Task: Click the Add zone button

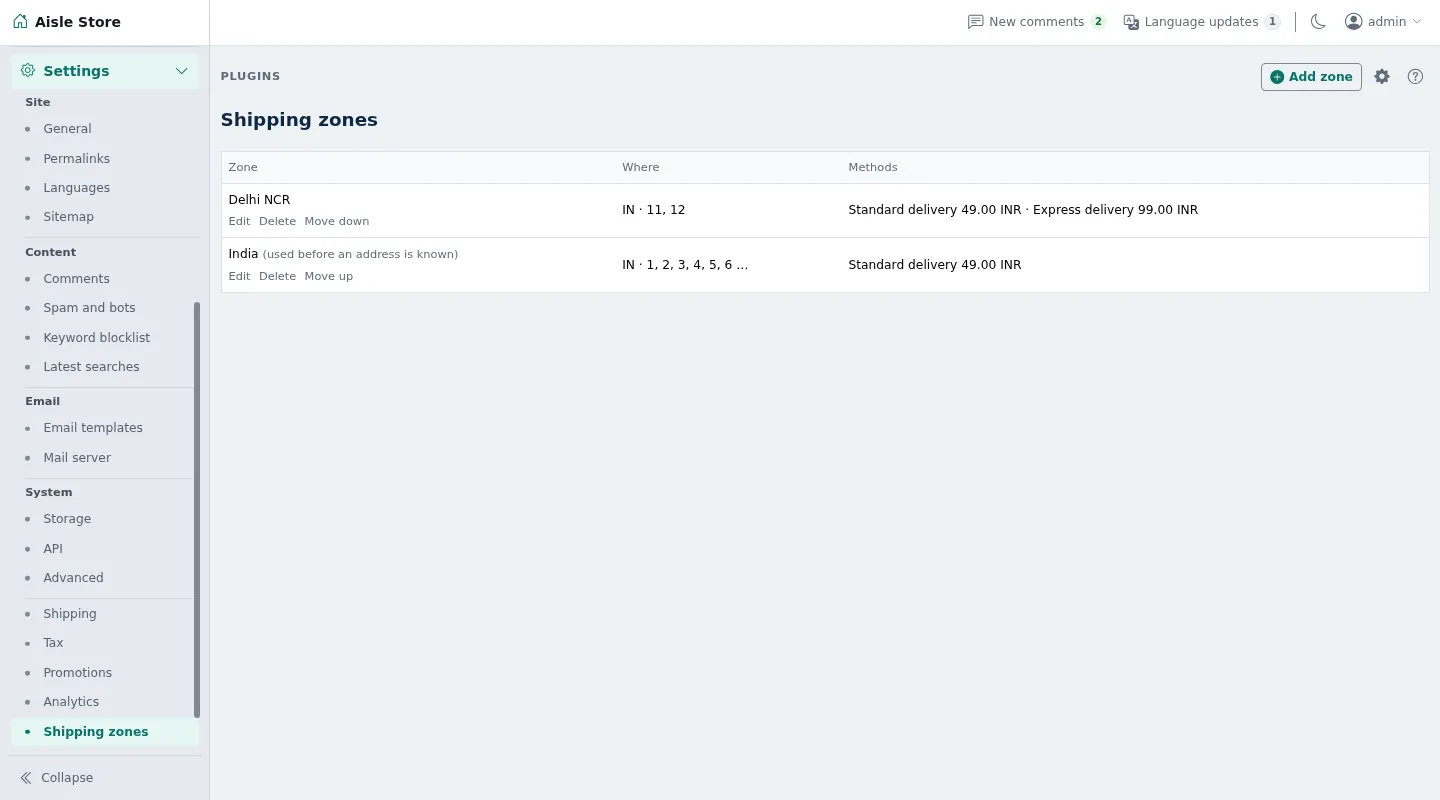Action: click(1311, 76)
